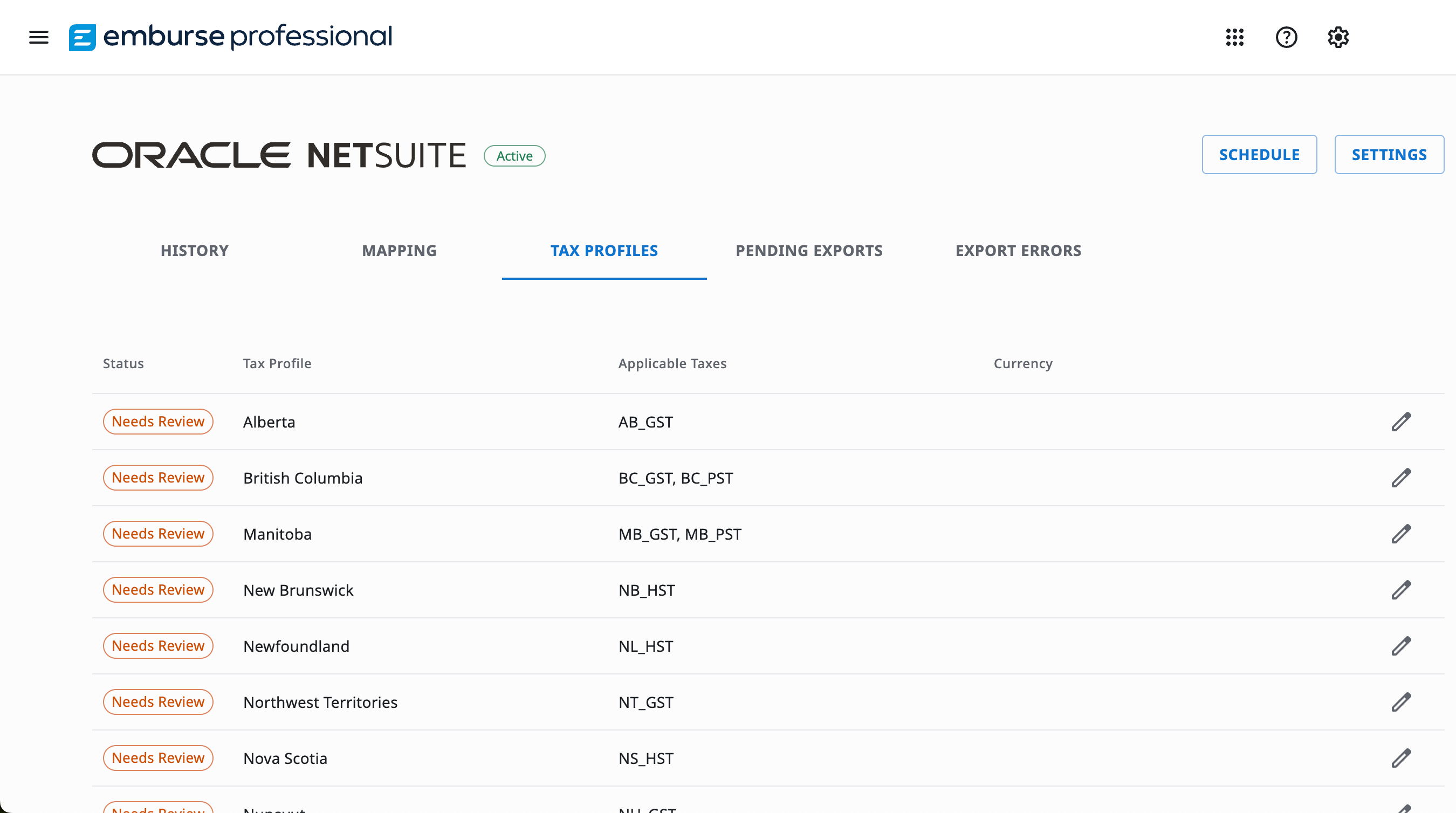
Task: Edit the Nova Scotia tax profile
Action: coord(1400,757)
